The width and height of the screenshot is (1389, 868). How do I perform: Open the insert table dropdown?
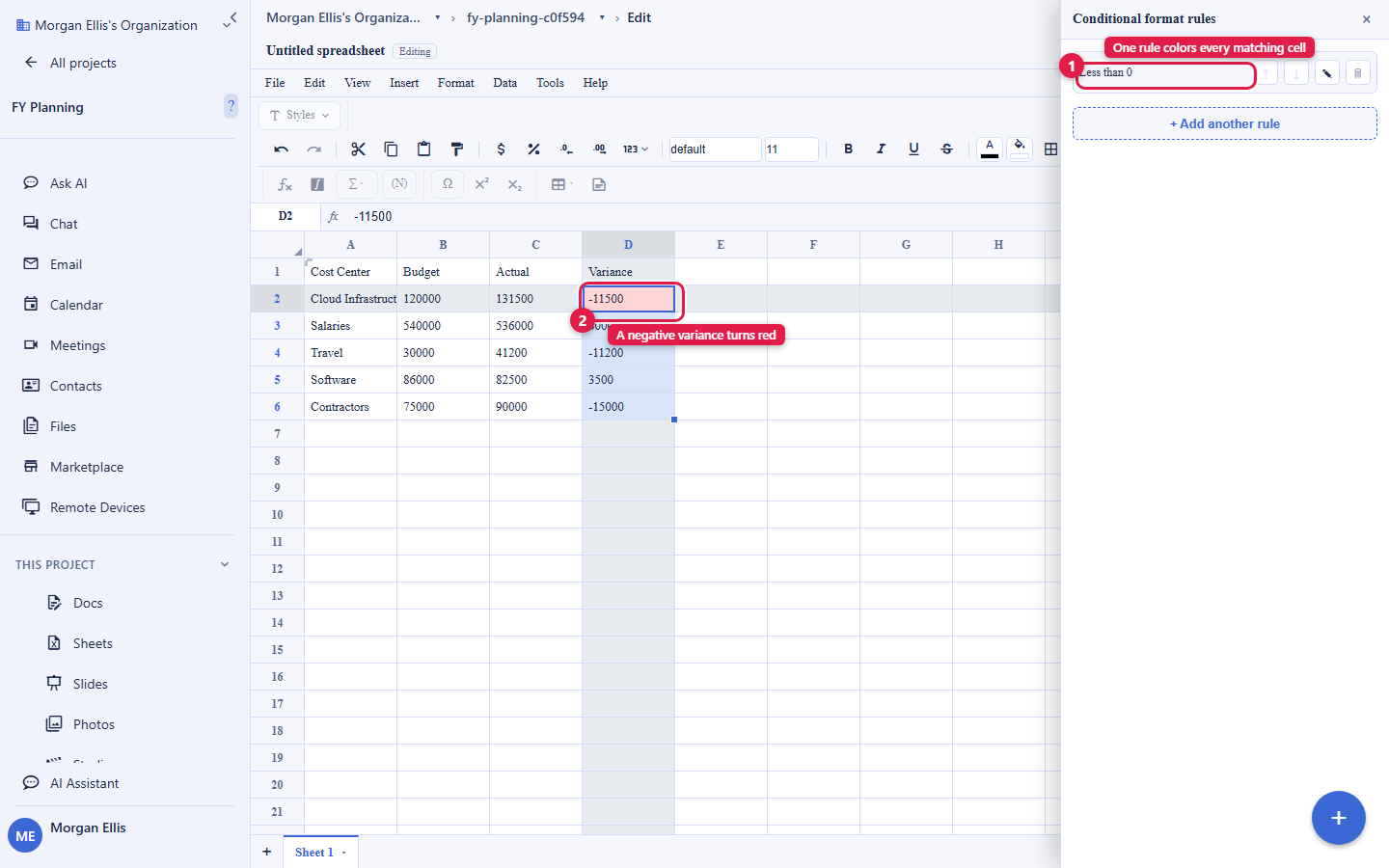pyautogui.click(x=561, y=184)
